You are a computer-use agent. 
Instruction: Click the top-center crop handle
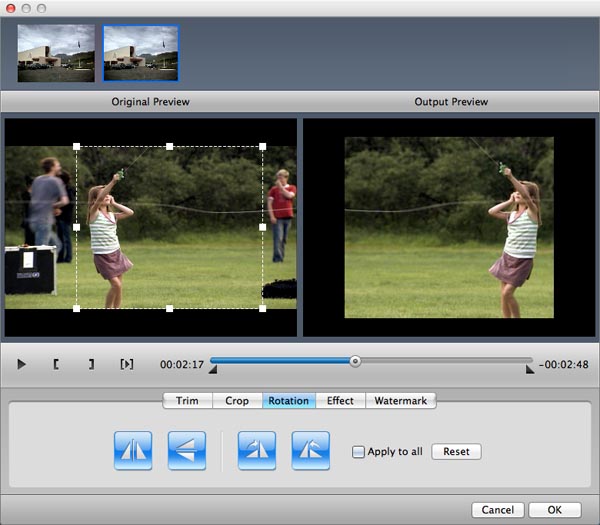tap(170, 147)
